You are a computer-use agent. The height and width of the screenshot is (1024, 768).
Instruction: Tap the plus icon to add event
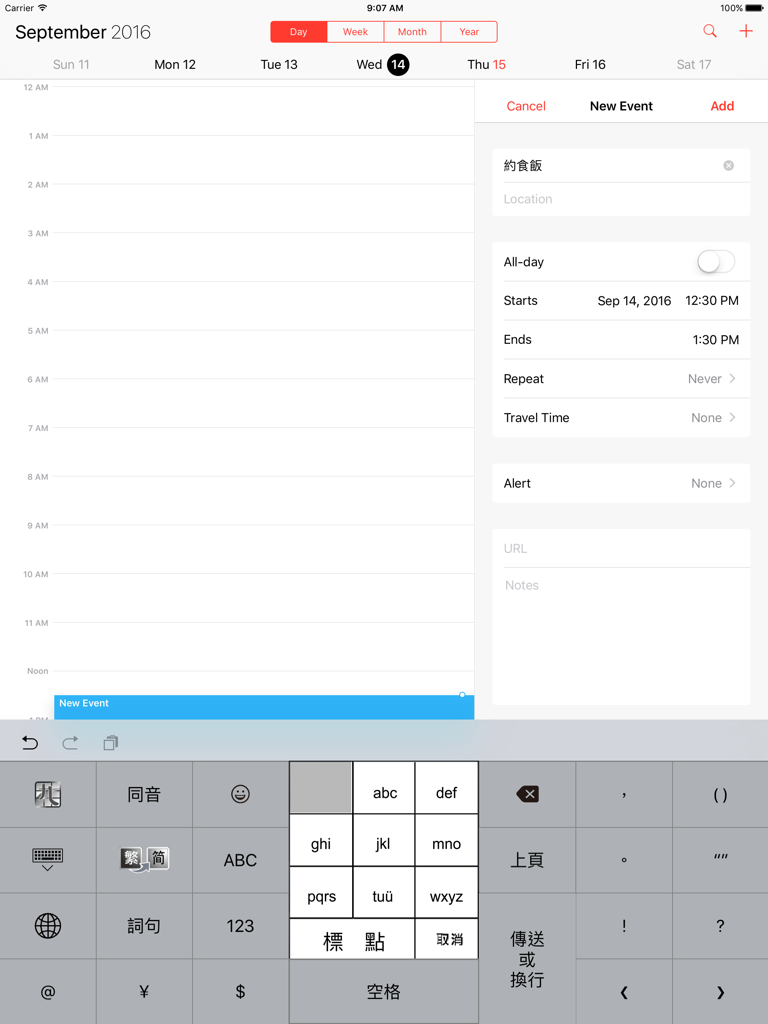pos(746,31)
